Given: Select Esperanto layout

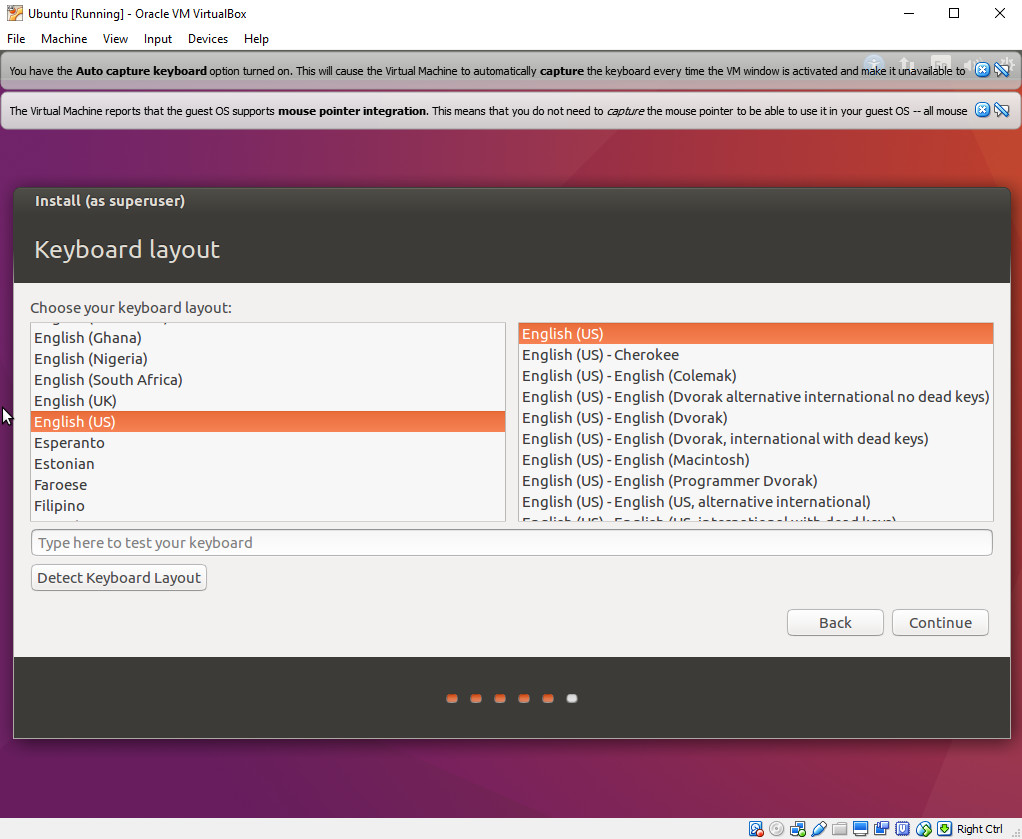Looking at the screenshot, I should point(268,443).
